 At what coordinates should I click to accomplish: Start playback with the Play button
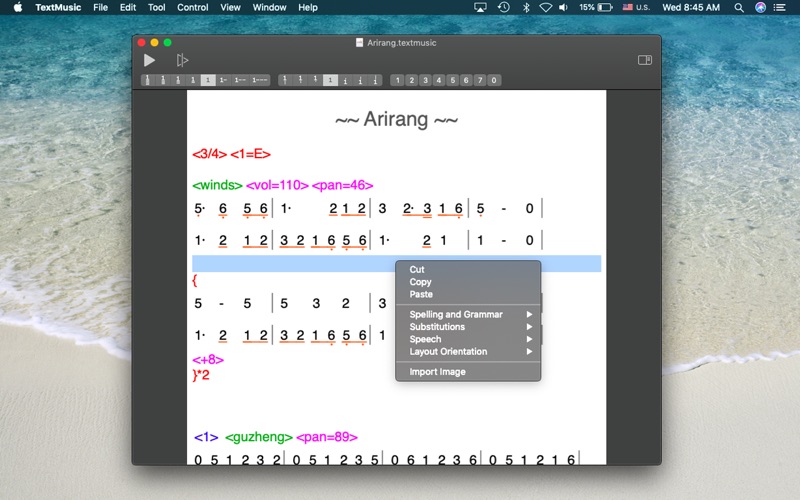tap(149, 60)
